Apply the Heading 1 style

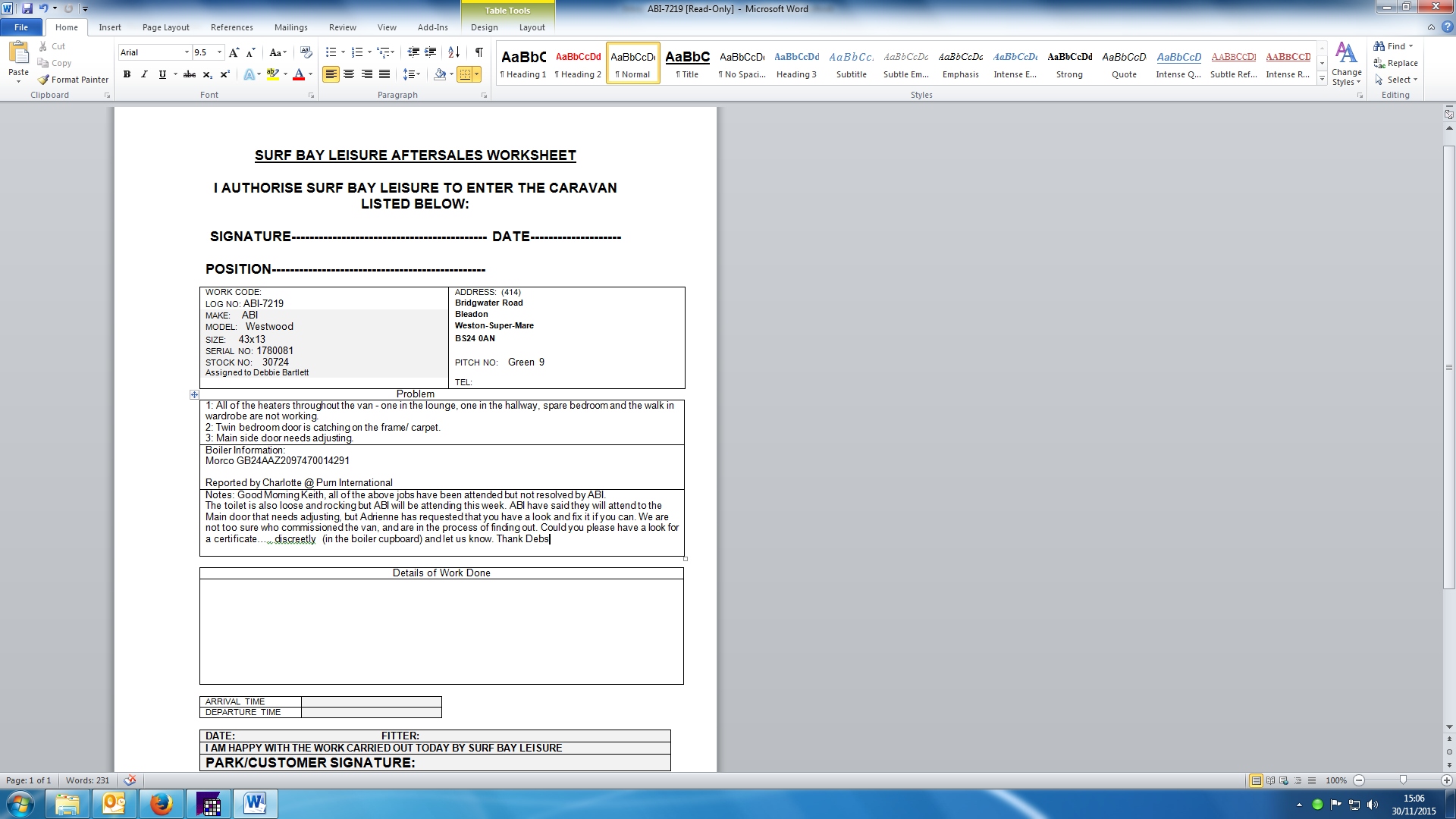523,64
